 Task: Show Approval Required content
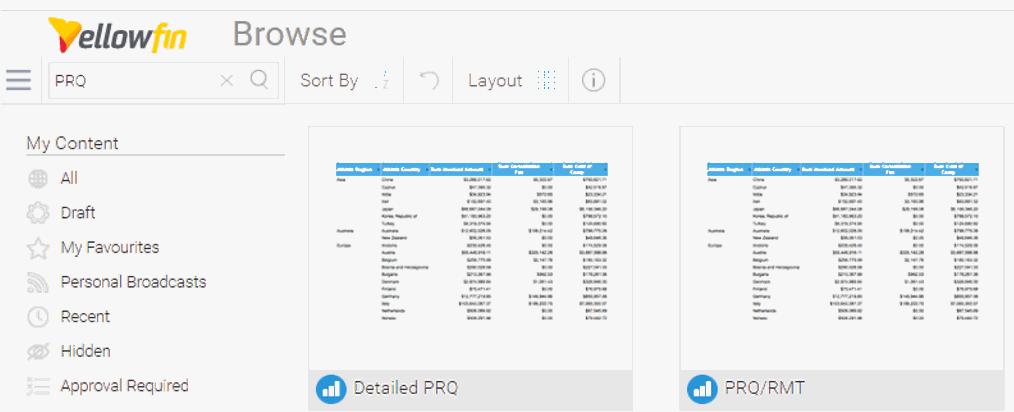pos(125,386)
